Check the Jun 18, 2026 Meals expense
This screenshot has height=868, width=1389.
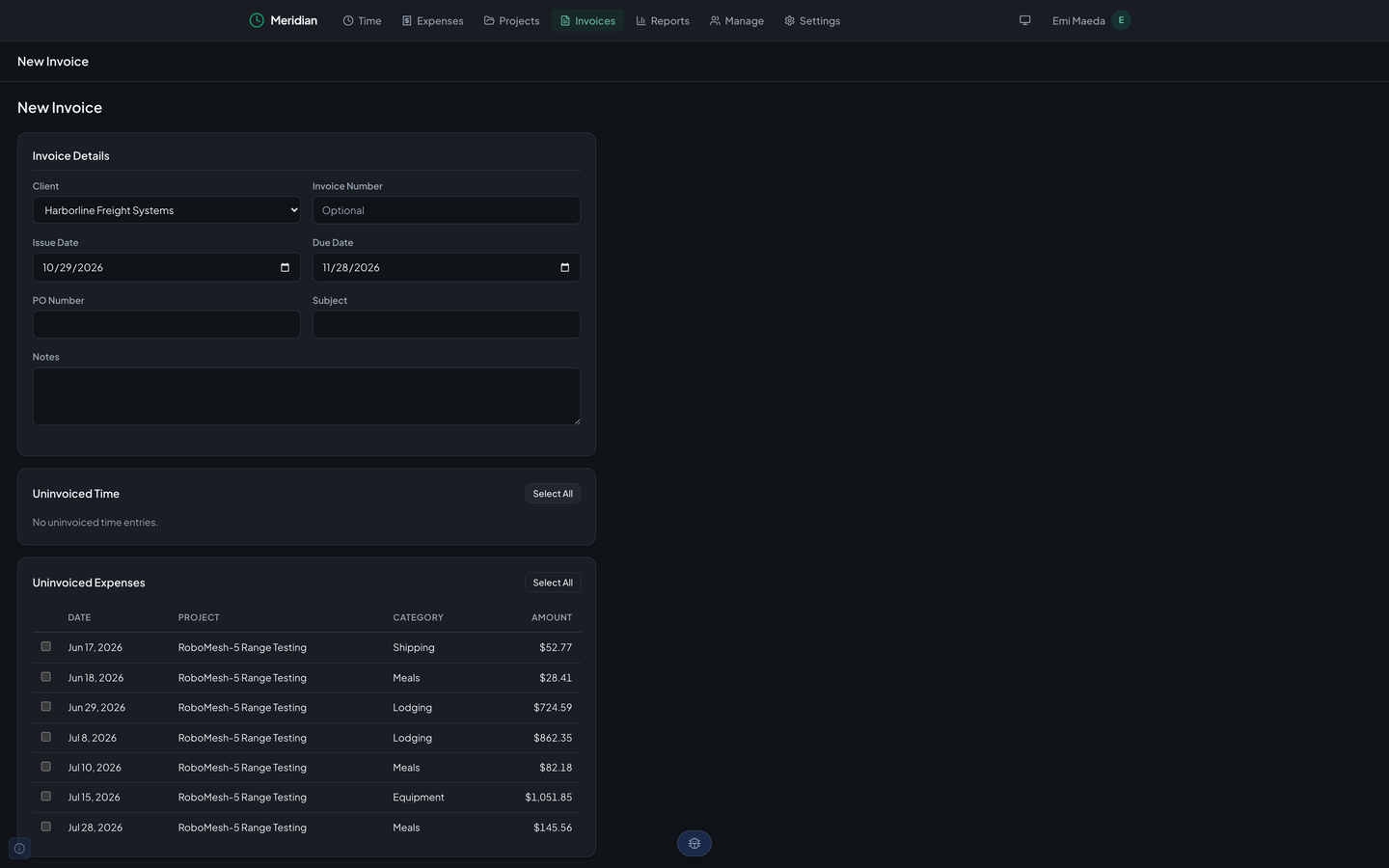[45, 677]
